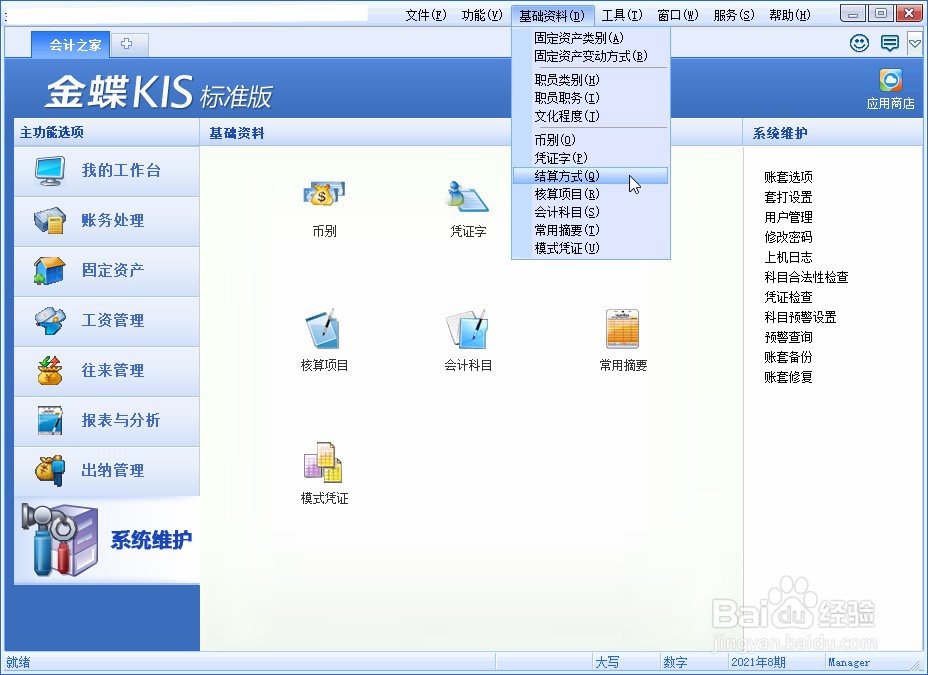Viewport: 928px width, 675px height.
Task: Open 套打设置 link
Action: [788, 197]
